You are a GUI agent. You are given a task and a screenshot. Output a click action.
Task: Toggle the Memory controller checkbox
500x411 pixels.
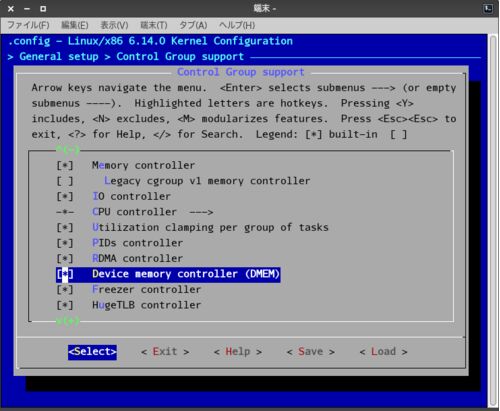[x=65, y=165]
